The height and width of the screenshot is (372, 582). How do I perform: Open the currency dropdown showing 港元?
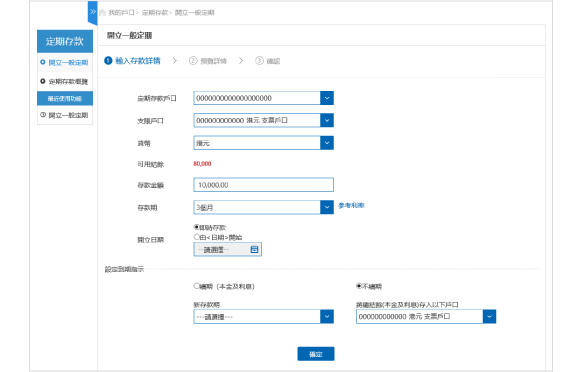pos(264,143)
